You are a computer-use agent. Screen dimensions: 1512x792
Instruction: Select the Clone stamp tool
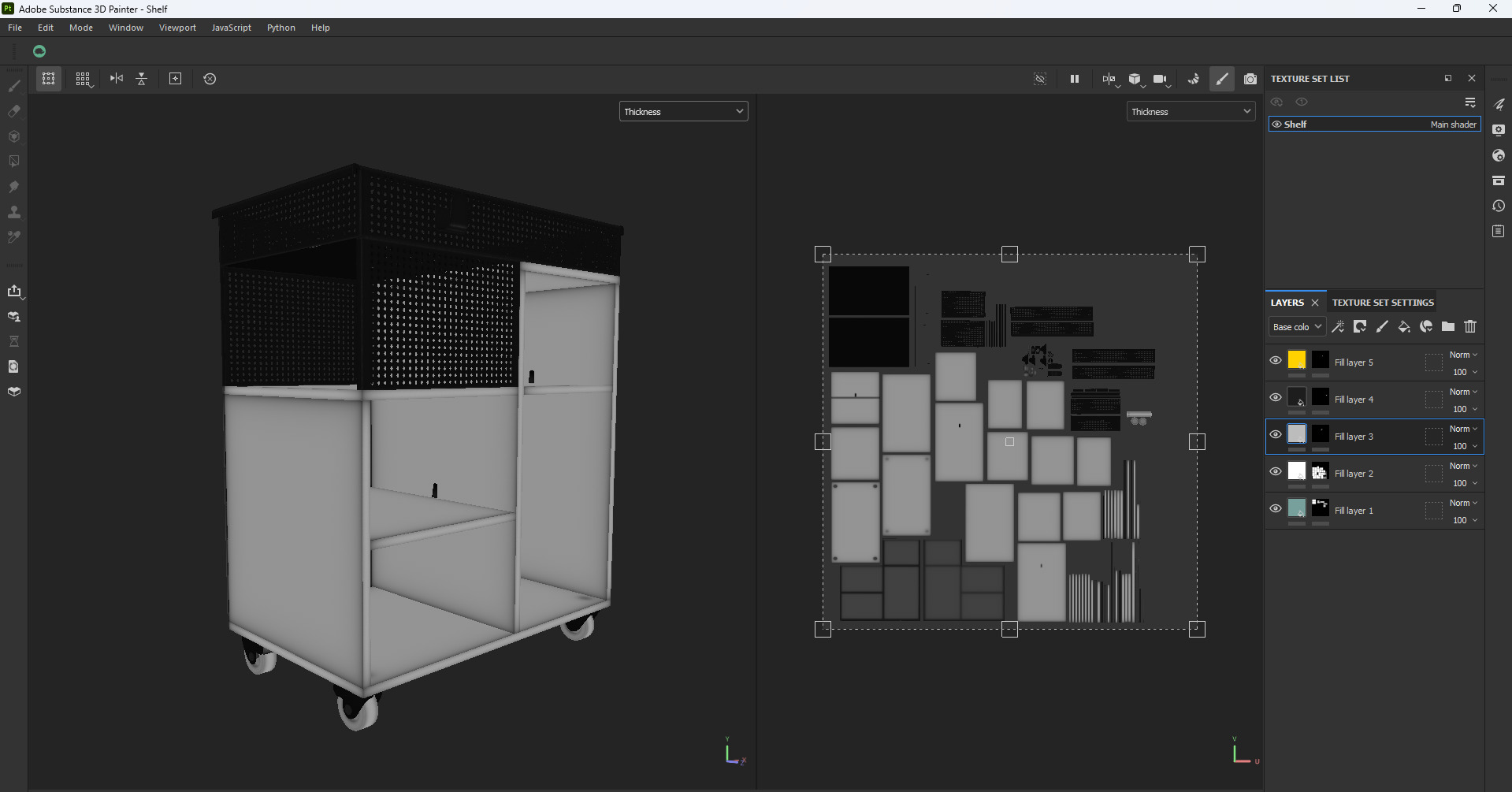pos(14,212)
